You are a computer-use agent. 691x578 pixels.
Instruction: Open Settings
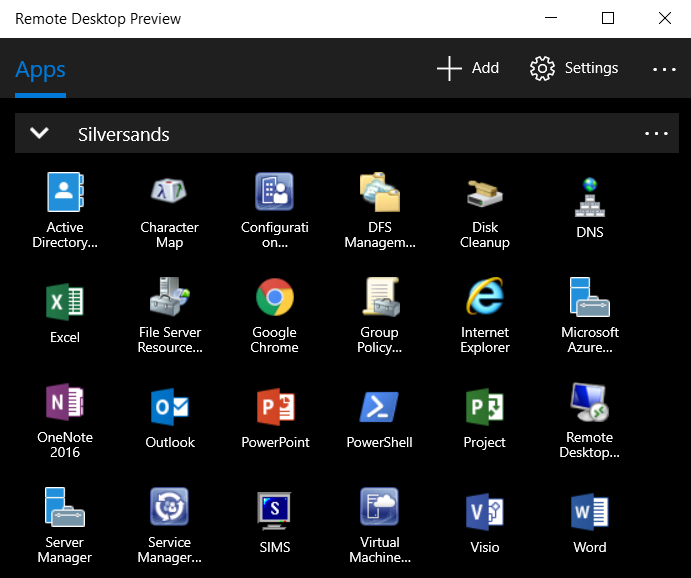[574, 68]
